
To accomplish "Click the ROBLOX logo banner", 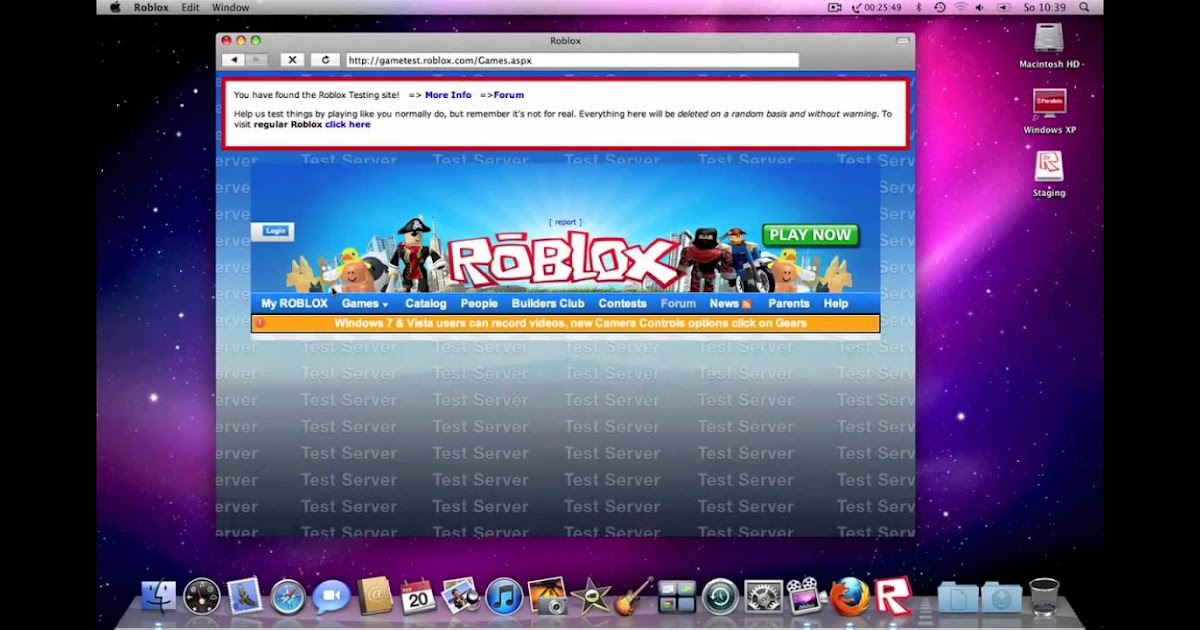I will (564, 262).
